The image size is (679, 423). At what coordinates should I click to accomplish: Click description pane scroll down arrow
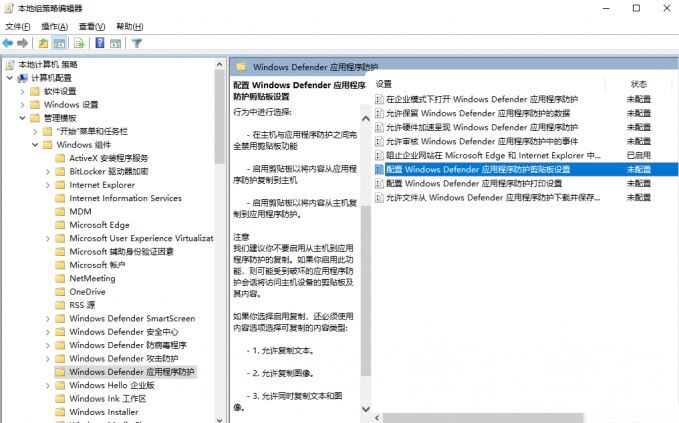point(365,409)
